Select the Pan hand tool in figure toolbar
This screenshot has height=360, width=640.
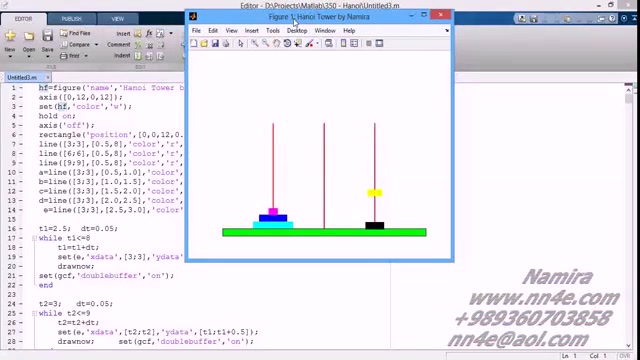point(276,43)
